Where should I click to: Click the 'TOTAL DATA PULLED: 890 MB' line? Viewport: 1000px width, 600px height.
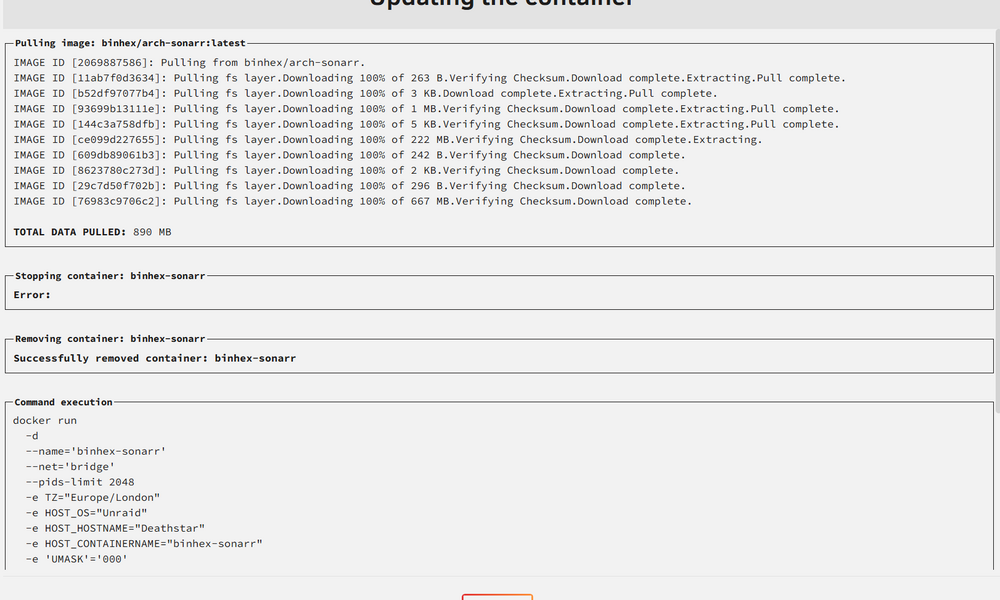tap(92, 232)
